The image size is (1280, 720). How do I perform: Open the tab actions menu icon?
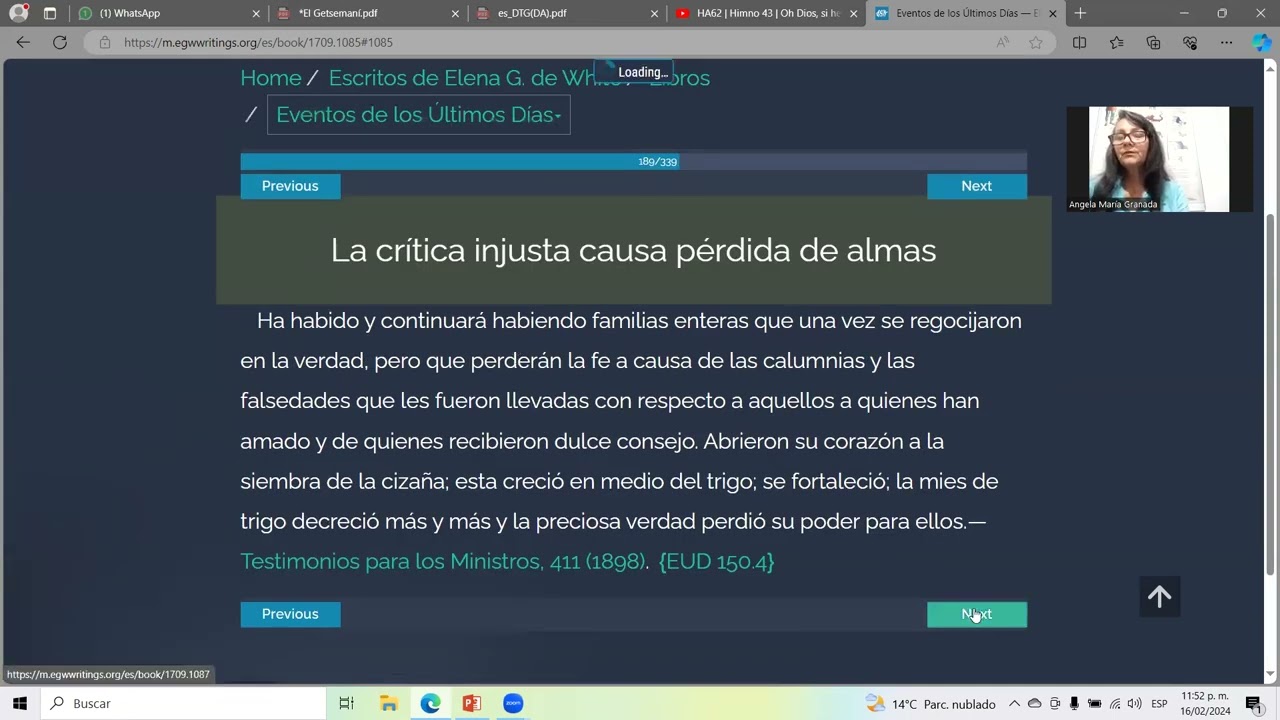coord(50,13)
